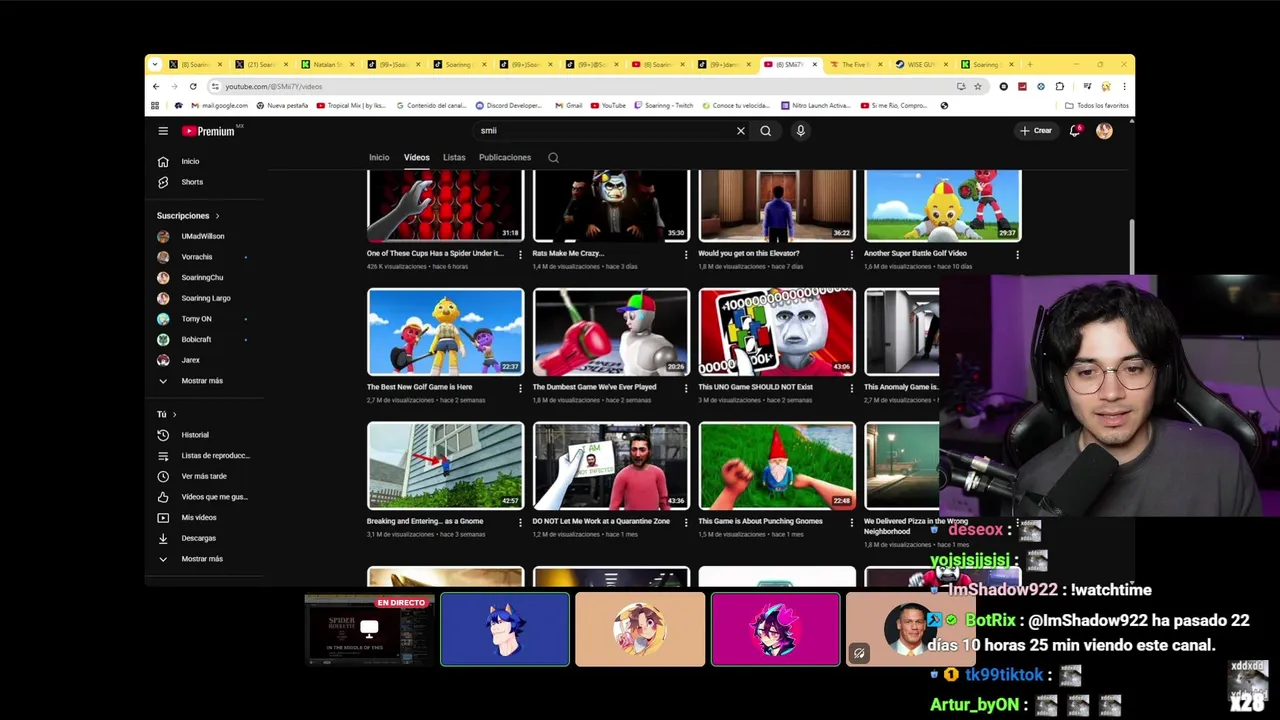Play 'This Game is About Punching Gnomes' thumbnail
The image size is (1280, 720).
[x=777, y=466]
